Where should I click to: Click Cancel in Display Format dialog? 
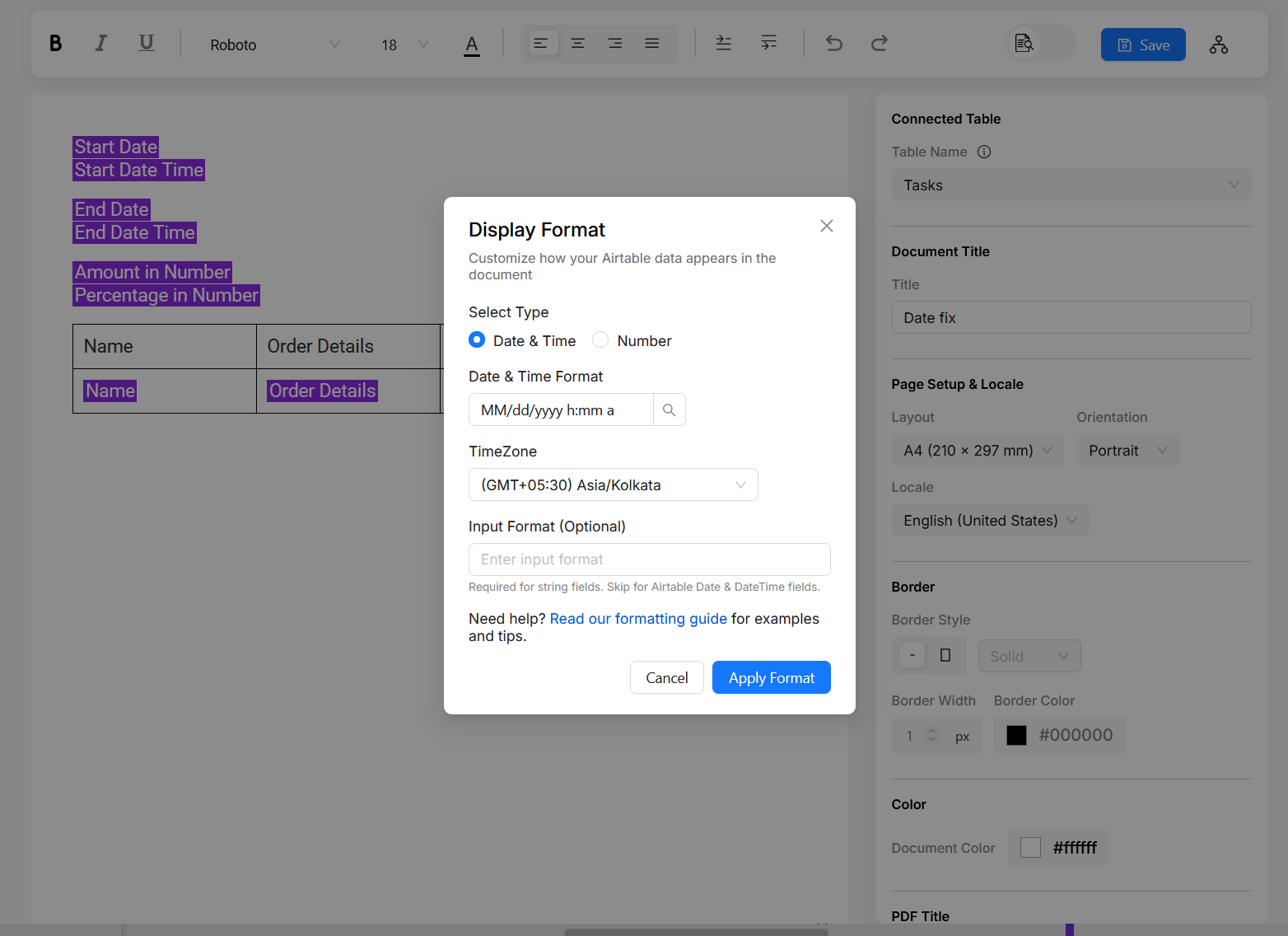(667, 677)
